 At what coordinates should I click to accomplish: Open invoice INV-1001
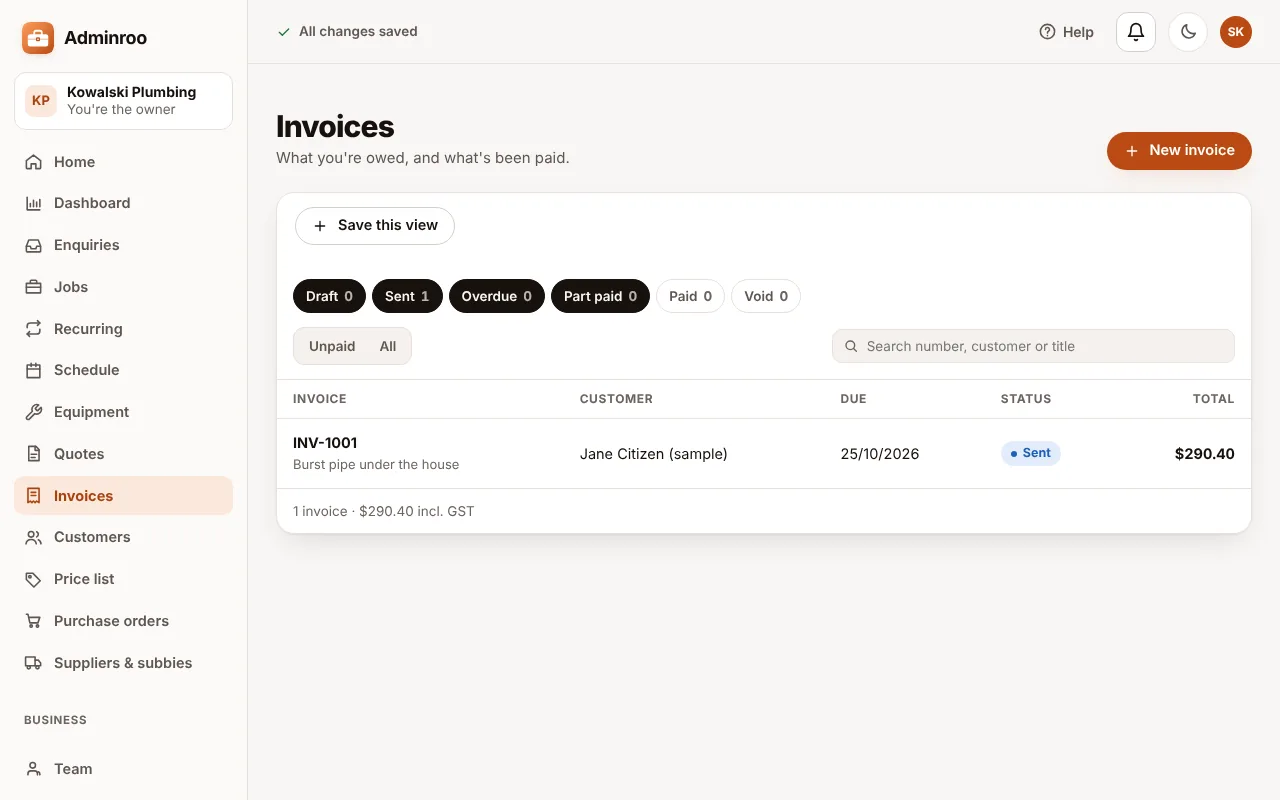click(325, 443)
